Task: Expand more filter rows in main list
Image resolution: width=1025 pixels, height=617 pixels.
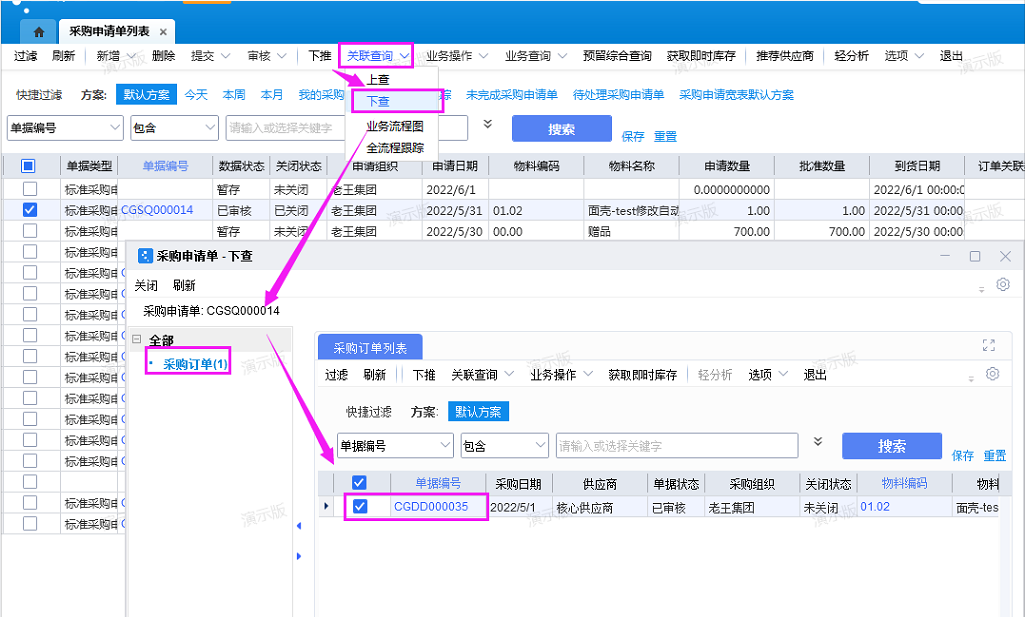Action: click(x=488, y=124)
